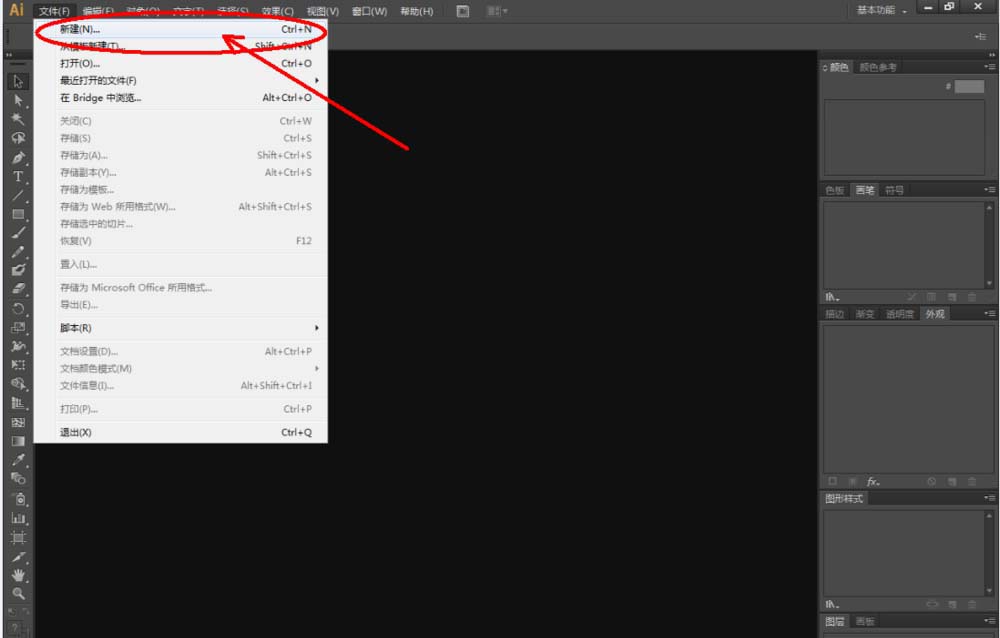The width and height of the screenshot is (1000, 638).
Task: Select the Slice tool
Action: [18, 557]
